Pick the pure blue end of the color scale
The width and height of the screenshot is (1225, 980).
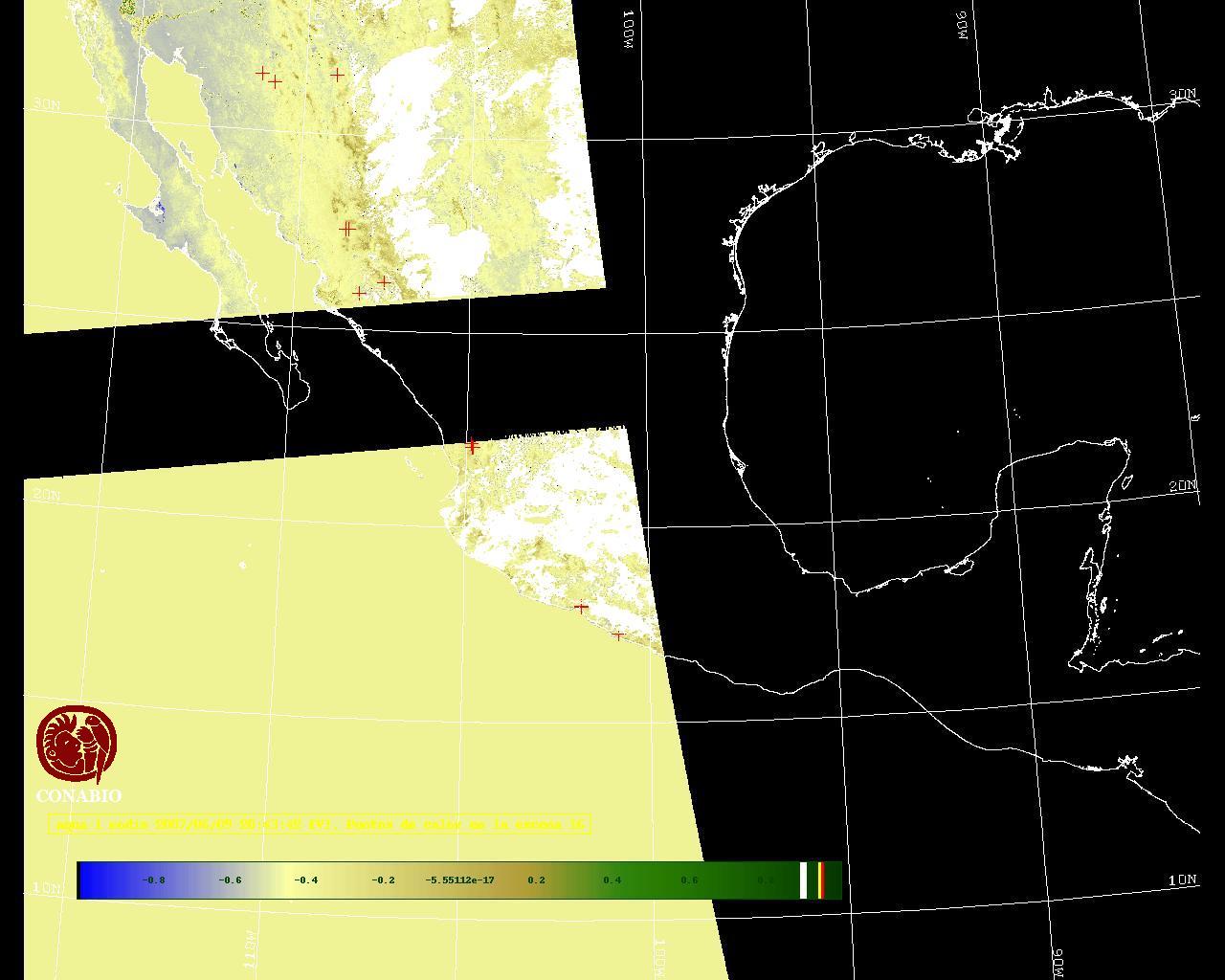(x=84, y=880)
